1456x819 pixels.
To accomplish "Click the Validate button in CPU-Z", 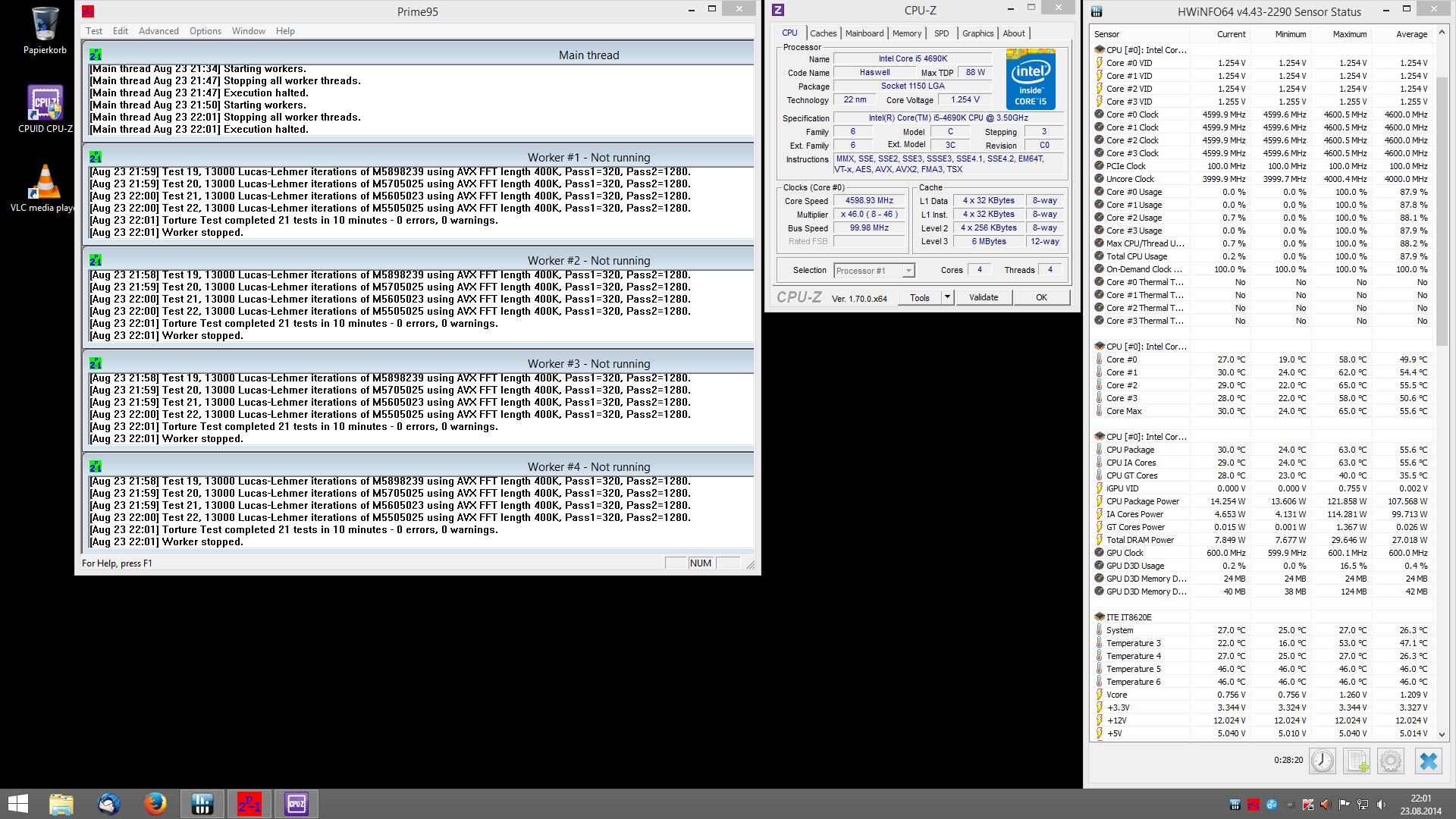I will point(984,297).
